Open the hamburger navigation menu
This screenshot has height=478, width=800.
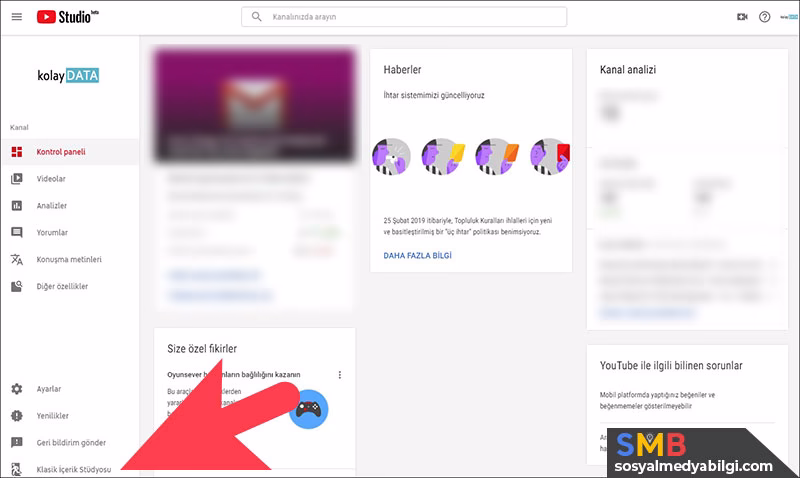click(16, 17)
